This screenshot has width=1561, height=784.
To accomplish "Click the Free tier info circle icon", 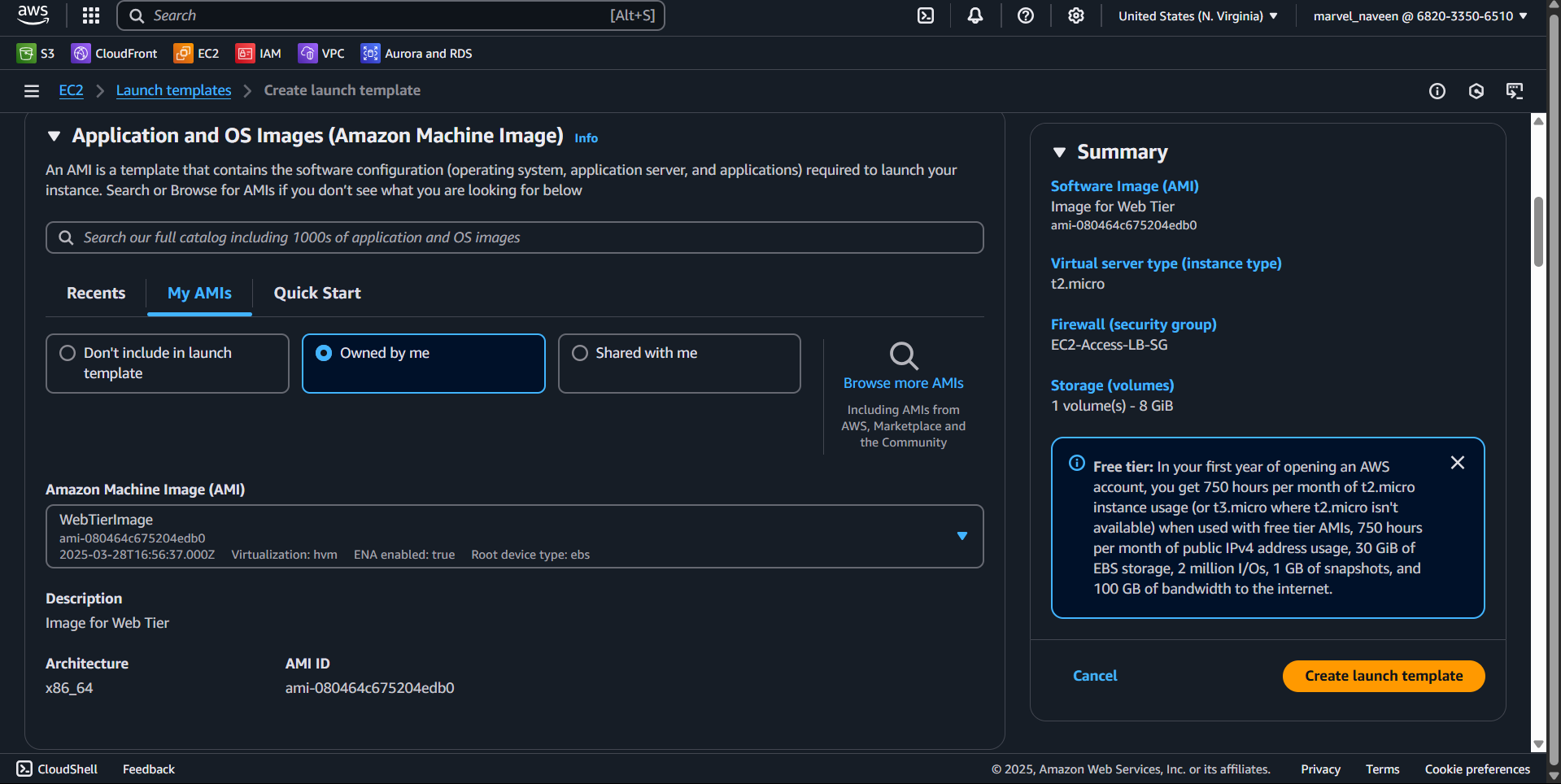I will (1077, 463).
